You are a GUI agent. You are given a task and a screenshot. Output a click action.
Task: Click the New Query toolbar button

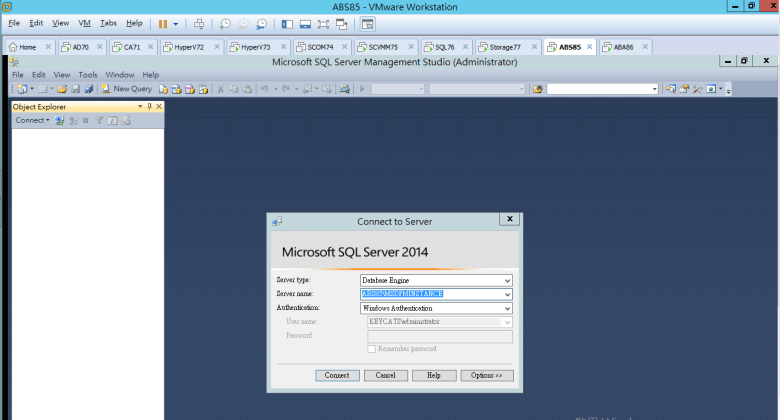point(126,89)
